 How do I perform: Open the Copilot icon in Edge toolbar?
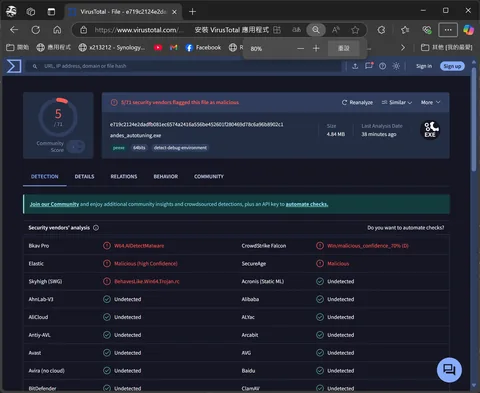pyautogui.click(x=469, y=30)
